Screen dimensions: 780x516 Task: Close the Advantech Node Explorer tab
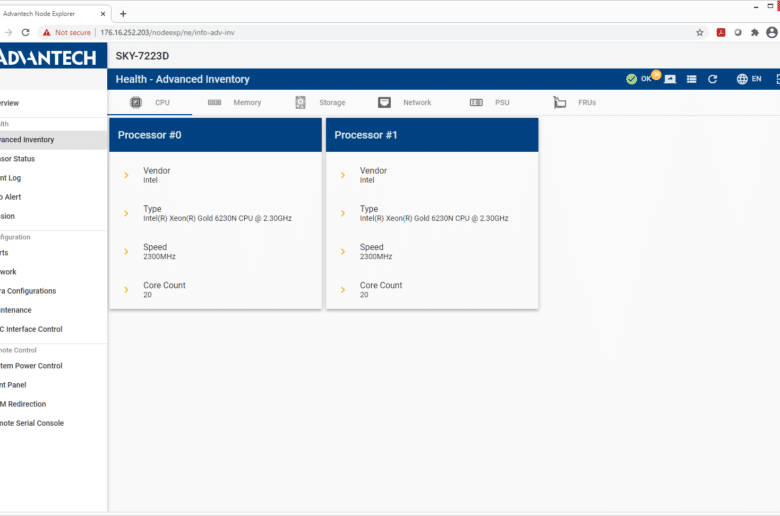point(103,14)
